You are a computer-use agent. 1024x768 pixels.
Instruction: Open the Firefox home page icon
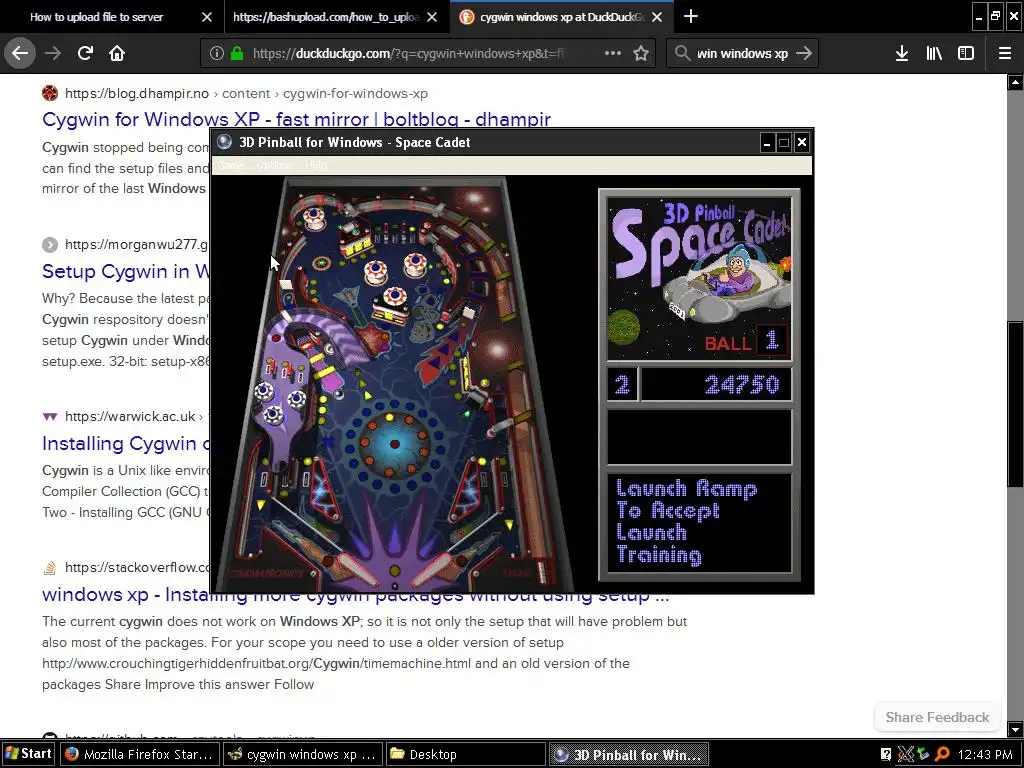point(117,53)
